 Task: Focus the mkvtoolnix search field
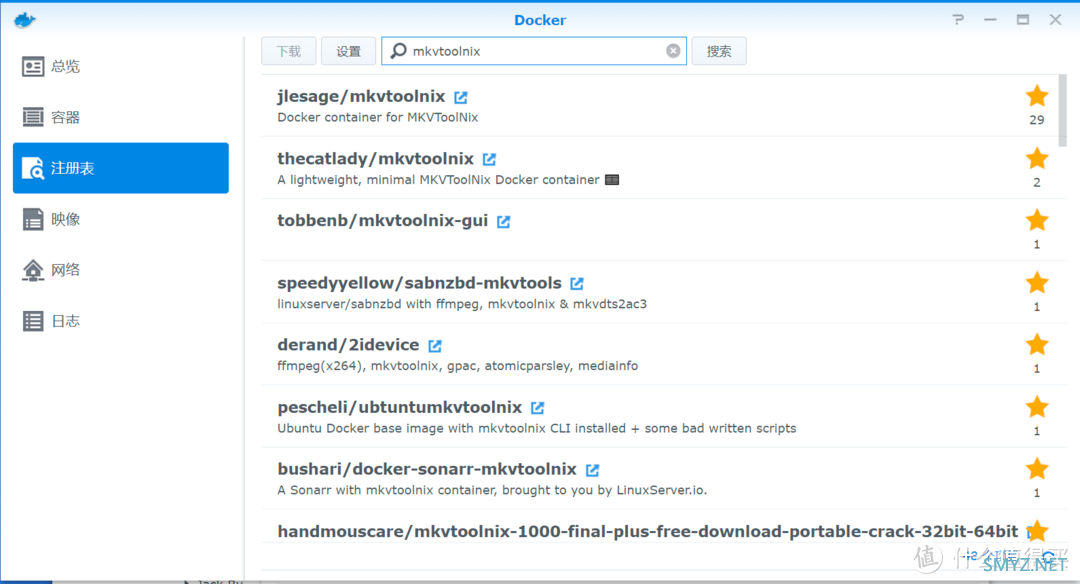pyautogui.click(x=534, y=51)
